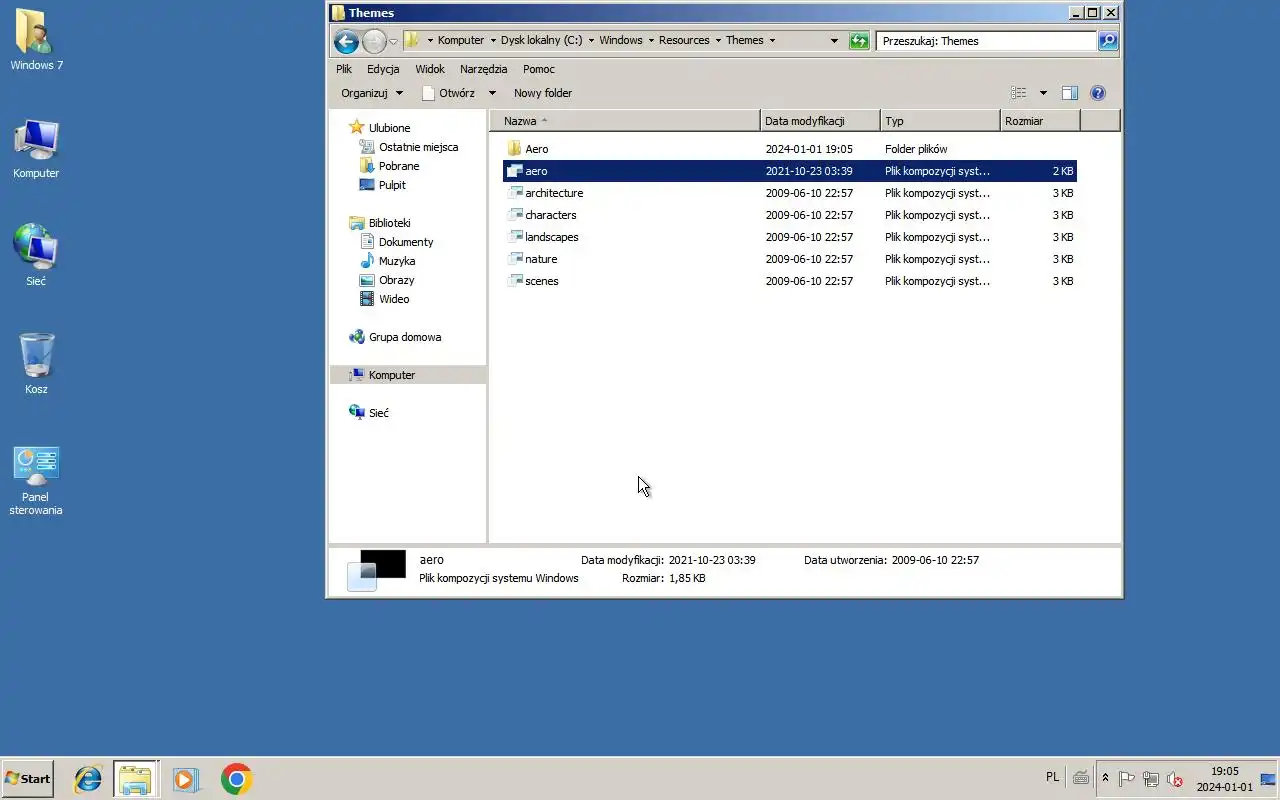The image size is (1280, 800).
Task: Sort by Data modyfikacji column header
Action: point(820,121)
